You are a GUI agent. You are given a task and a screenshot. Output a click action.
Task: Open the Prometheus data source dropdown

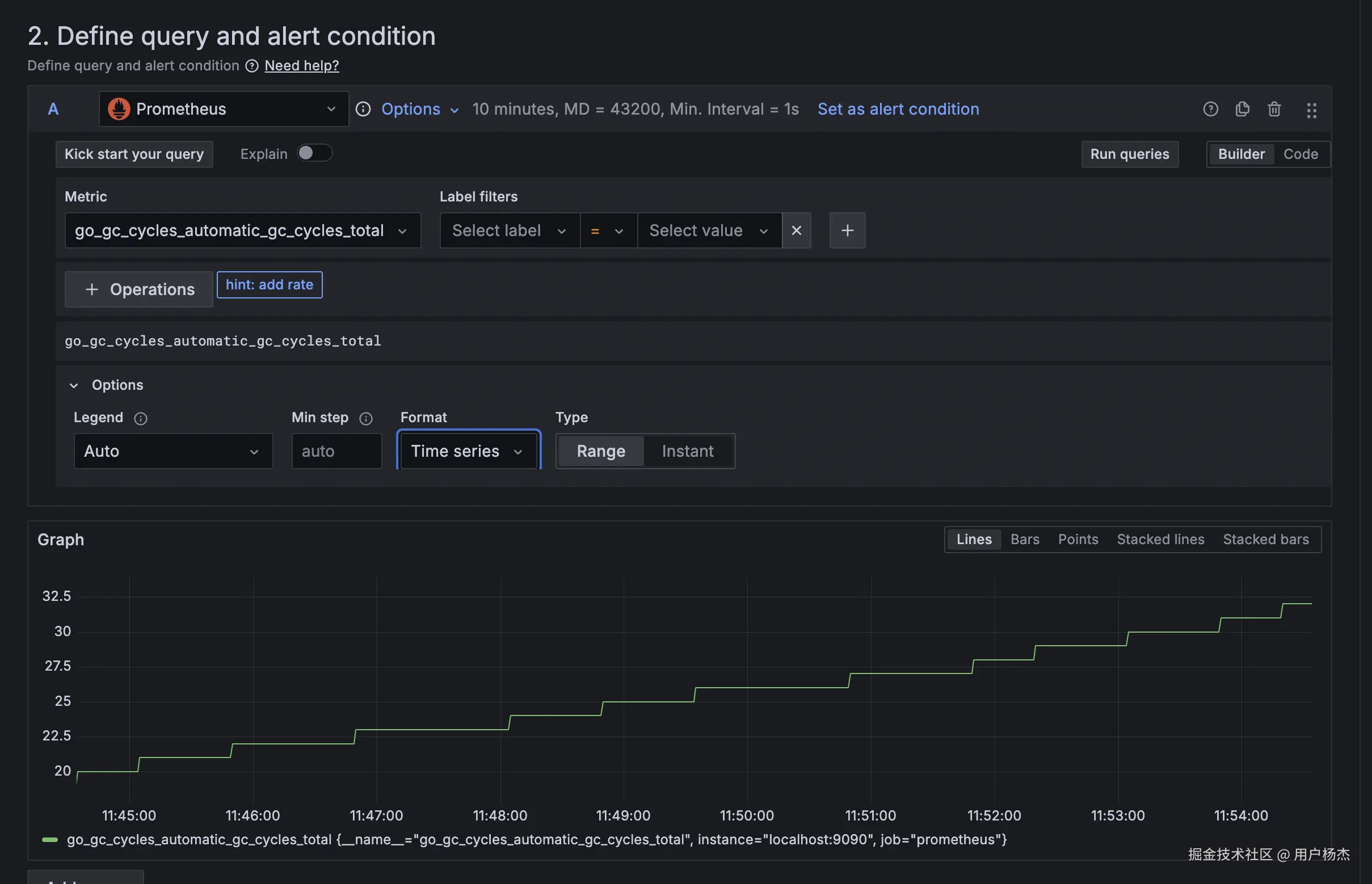[x=224, y=109]
